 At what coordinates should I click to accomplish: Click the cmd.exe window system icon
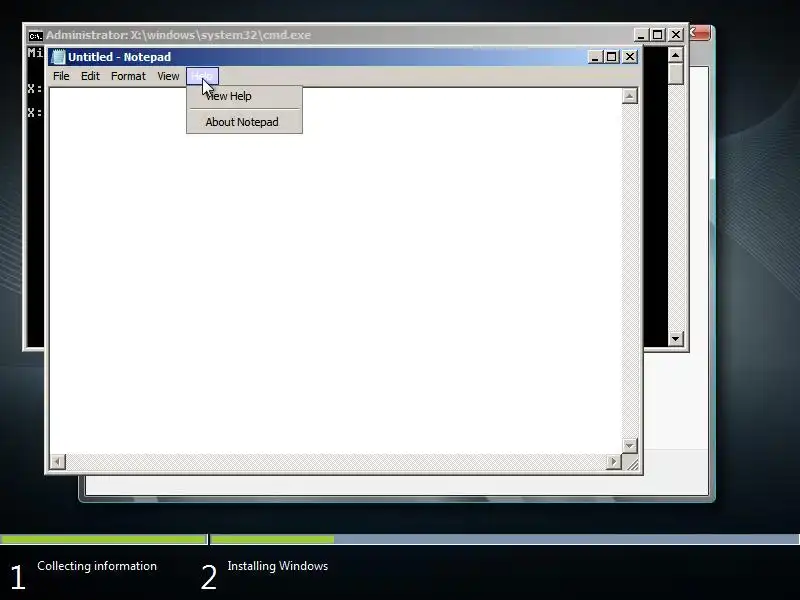[35, 36]
